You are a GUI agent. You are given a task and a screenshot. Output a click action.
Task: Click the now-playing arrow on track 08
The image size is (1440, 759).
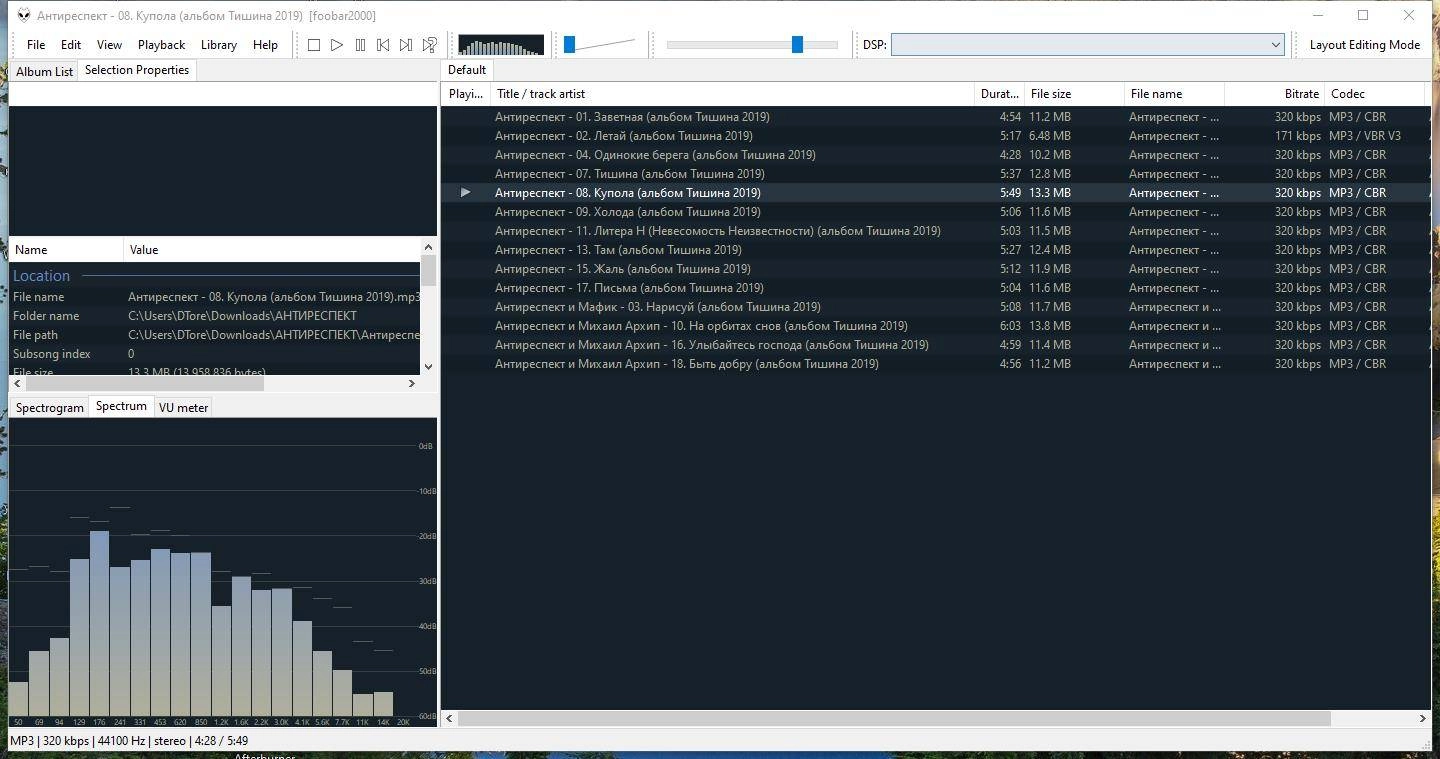click(x=465, y=192)
